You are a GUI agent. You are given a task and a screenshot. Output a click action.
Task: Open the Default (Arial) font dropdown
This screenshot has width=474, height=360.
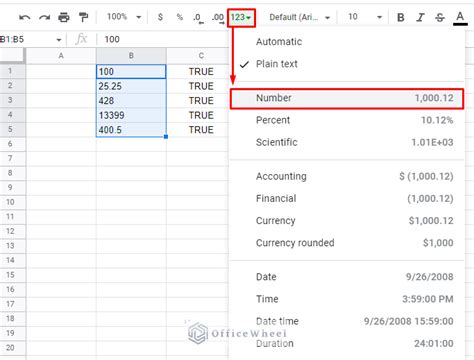pyautogui.click(x=299, y=17)
